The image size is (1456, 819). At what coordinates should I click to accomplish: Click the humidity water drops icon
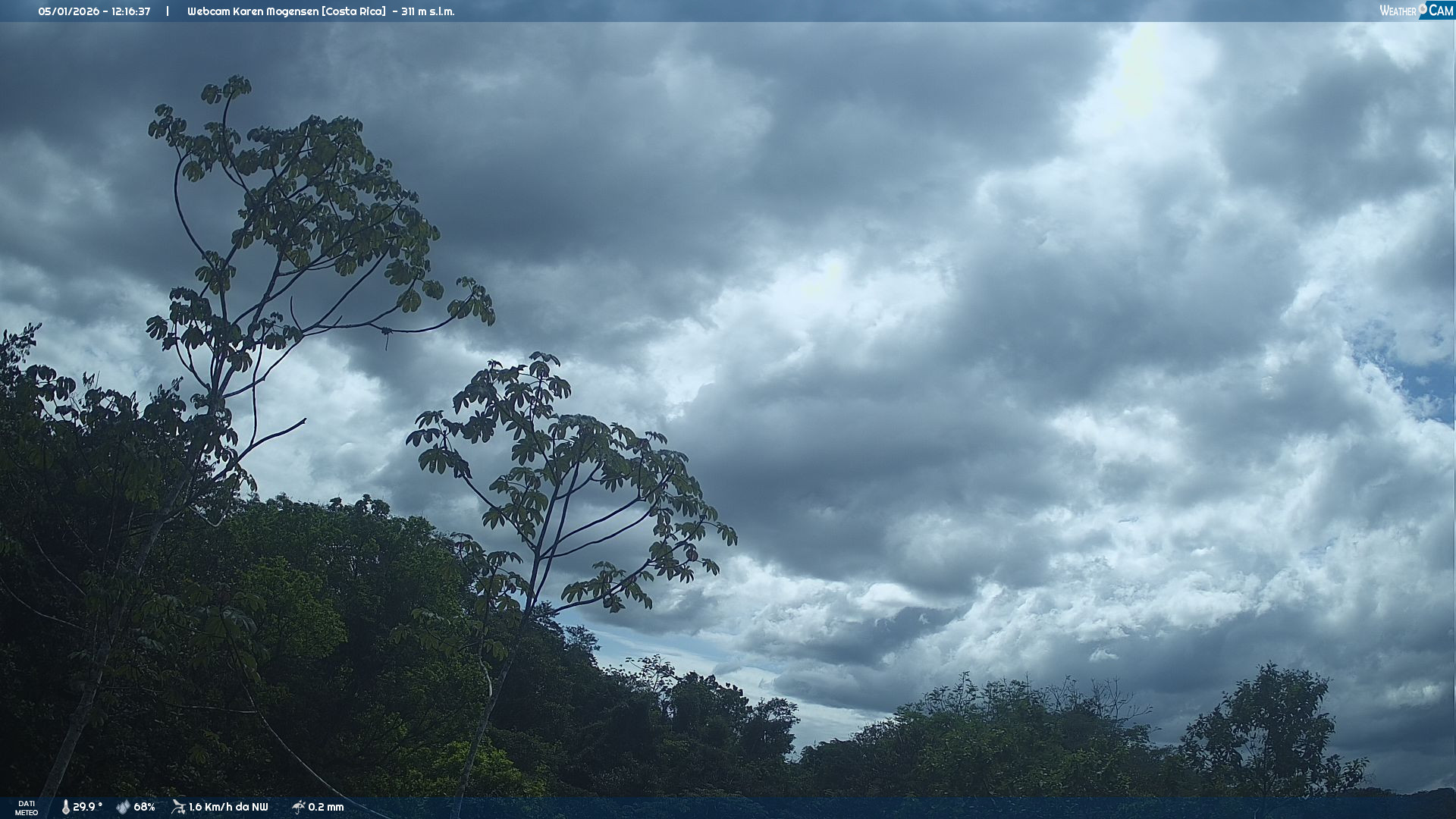click(123, 808)
